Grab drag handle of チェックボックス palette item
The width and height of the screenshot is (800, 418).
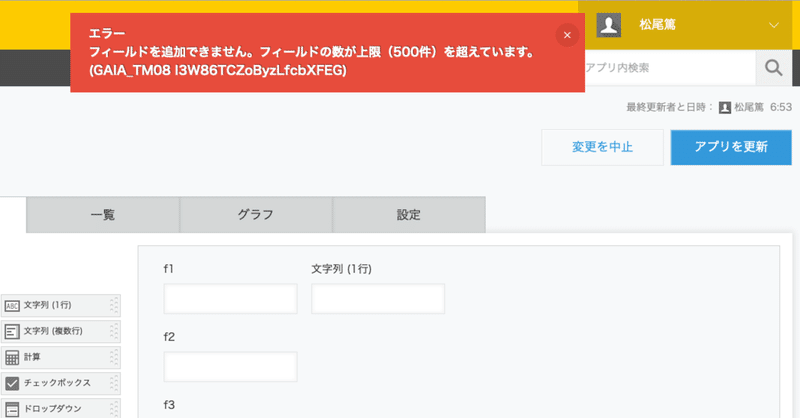tap(113, 383)
